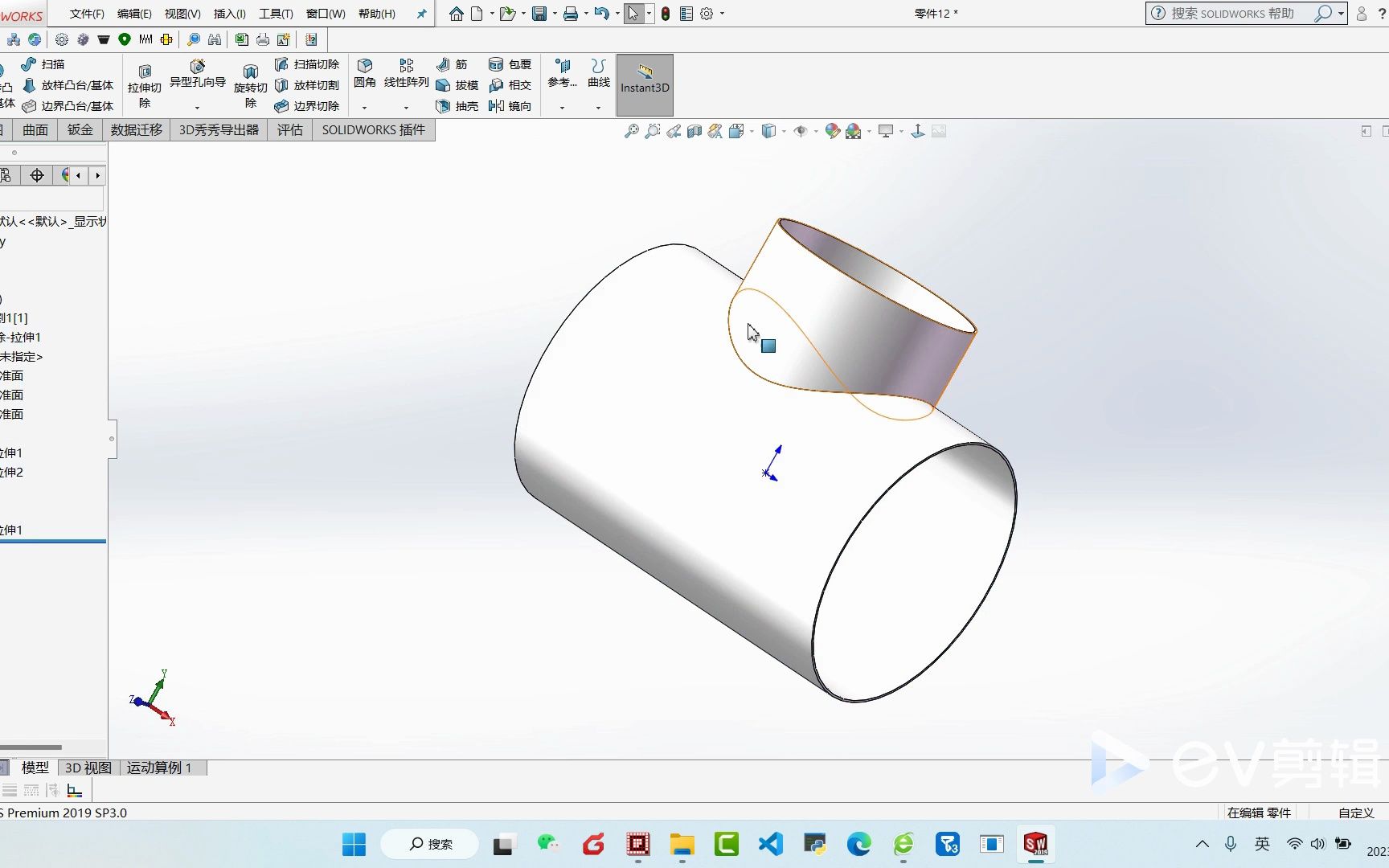This screenshot has width=1389, height=868.
Task: Click the SOLIDWORKS help search field
Action: coord(1239,14)
